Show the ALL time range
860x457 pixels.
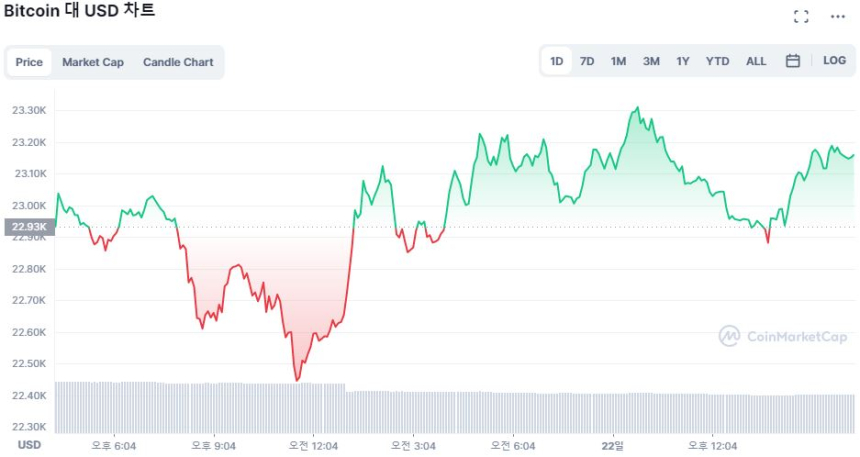pos(756,61)
